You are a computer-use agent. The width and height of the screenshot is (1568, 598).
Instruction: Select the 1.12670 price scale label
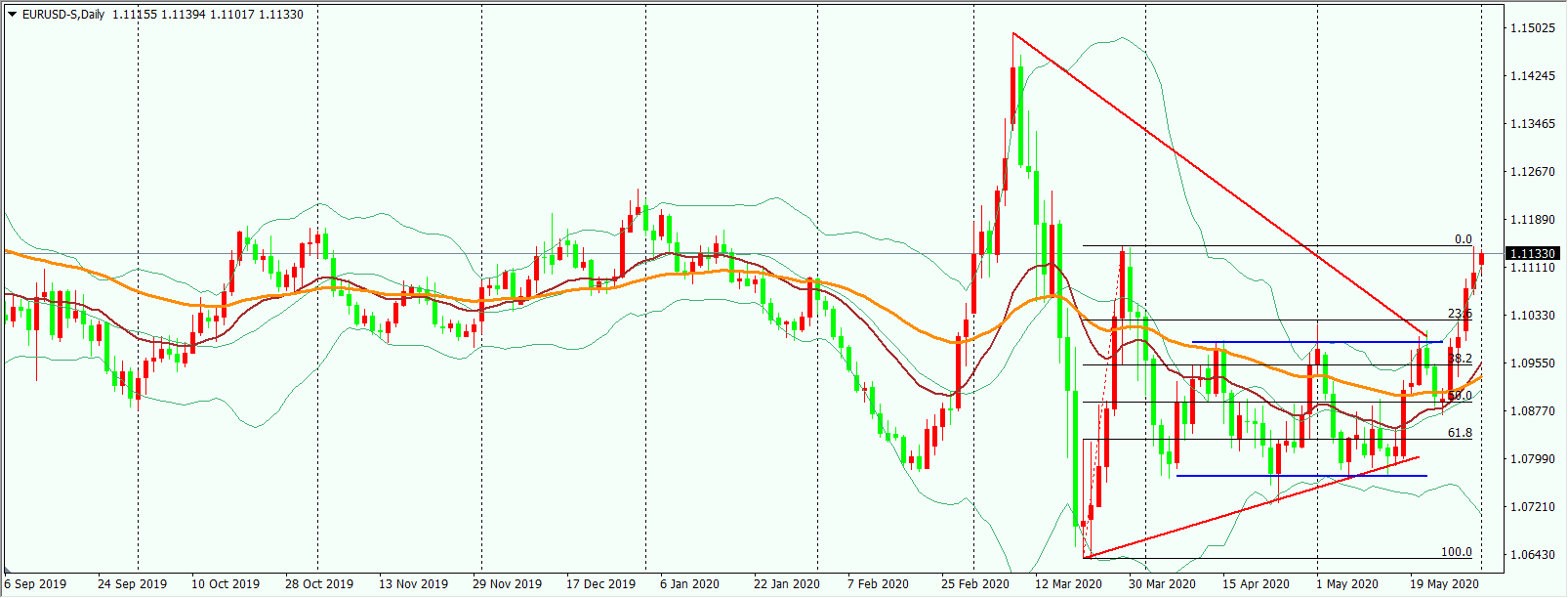(1533, 172)
